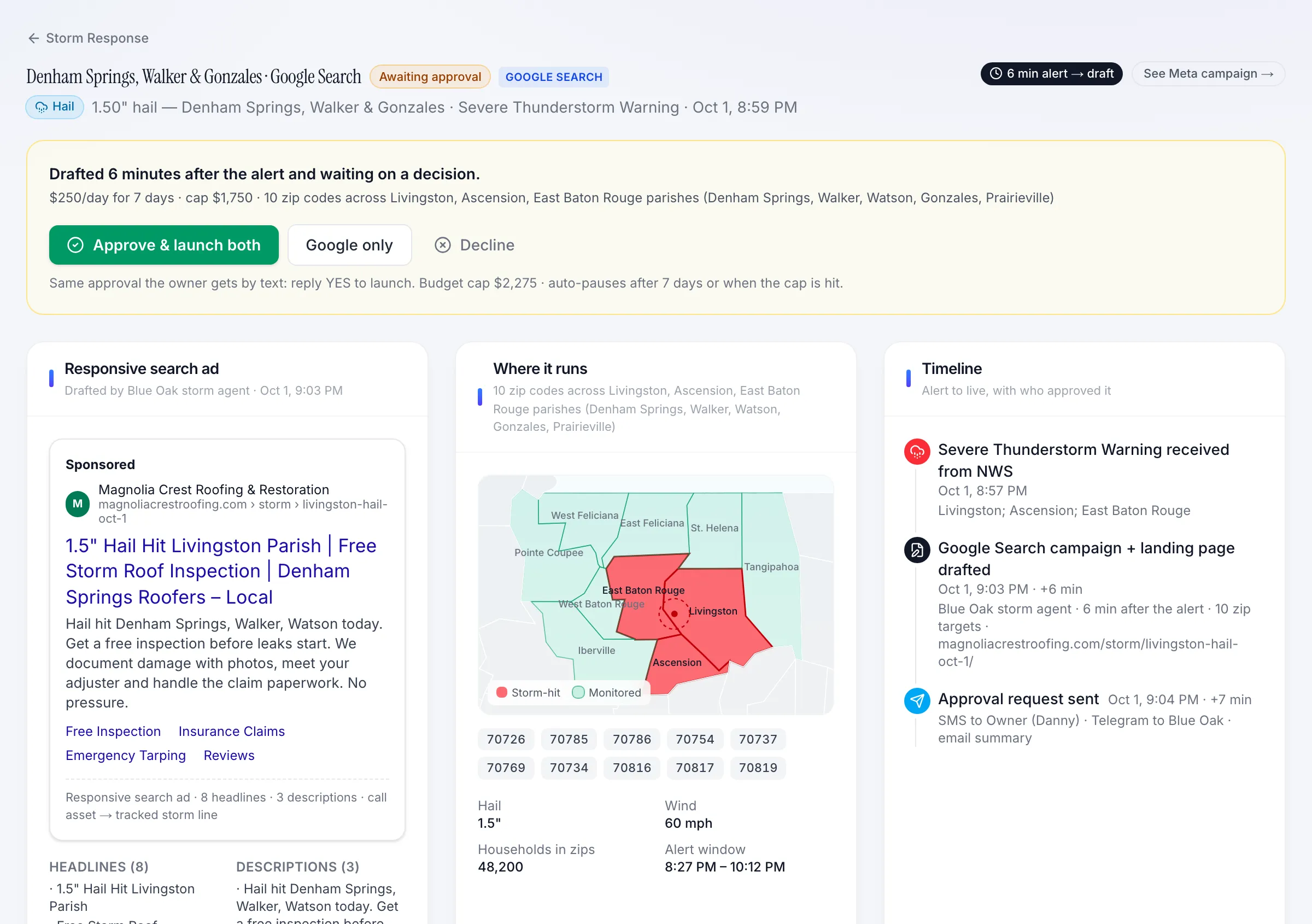The width and height of the screenshot is (1312, 924).
Task: Open the landing page URL in timeline
Action: (1087, 653)
